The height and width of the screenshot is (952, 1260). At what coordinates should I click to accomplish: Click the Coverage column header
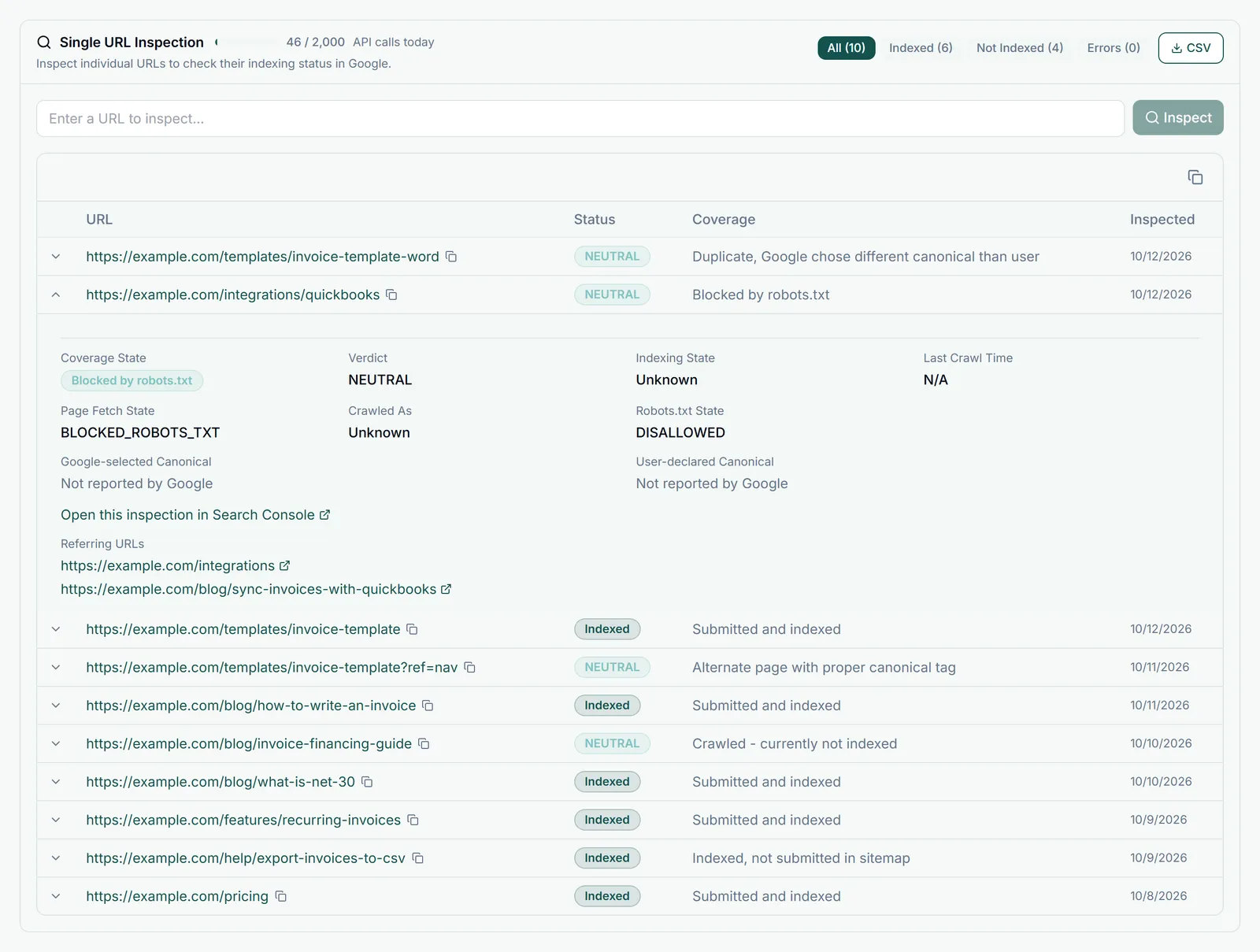click(x=724, y=220)
